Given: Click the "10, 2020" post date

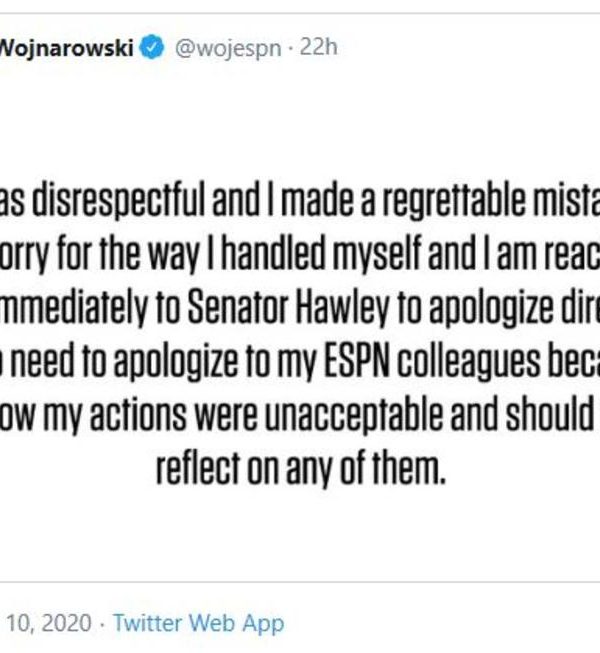Looking at the screenshot, I should click(x=49, y=623).
